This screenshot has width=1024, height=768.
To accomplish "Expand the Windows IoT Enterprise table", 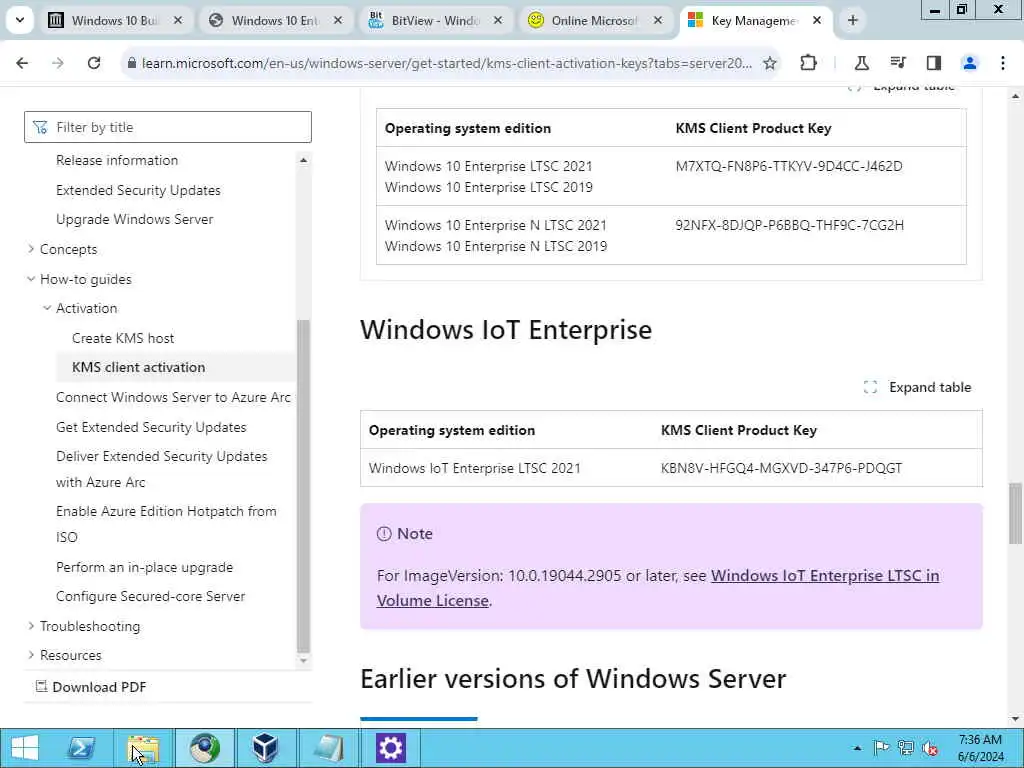I will click(918, 387).
